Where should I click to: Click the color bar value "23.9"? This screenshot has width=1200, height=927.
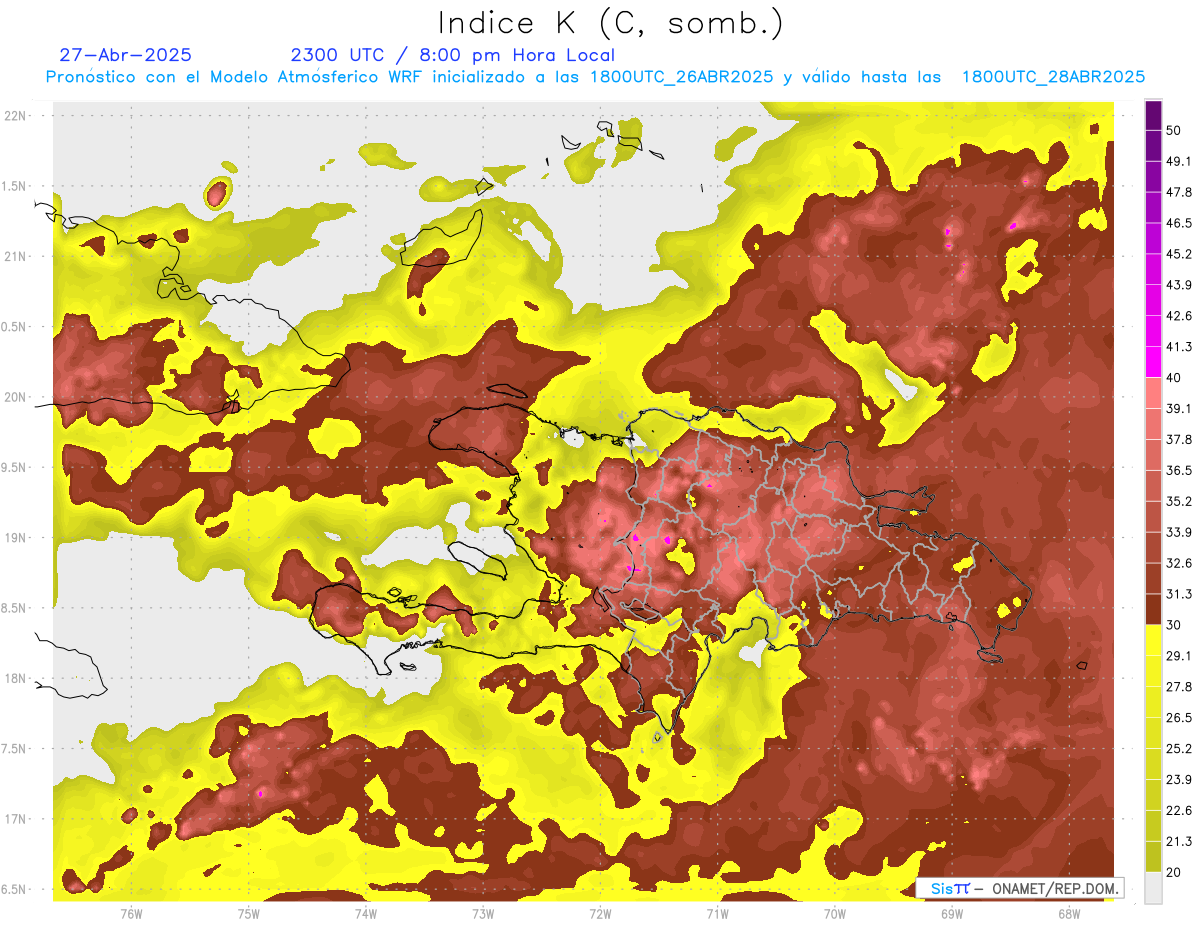point(1178,780)
